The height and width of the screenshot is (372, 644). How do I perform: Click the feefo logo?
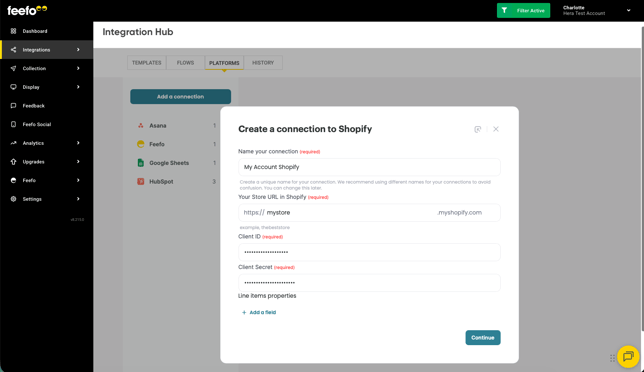27,10
